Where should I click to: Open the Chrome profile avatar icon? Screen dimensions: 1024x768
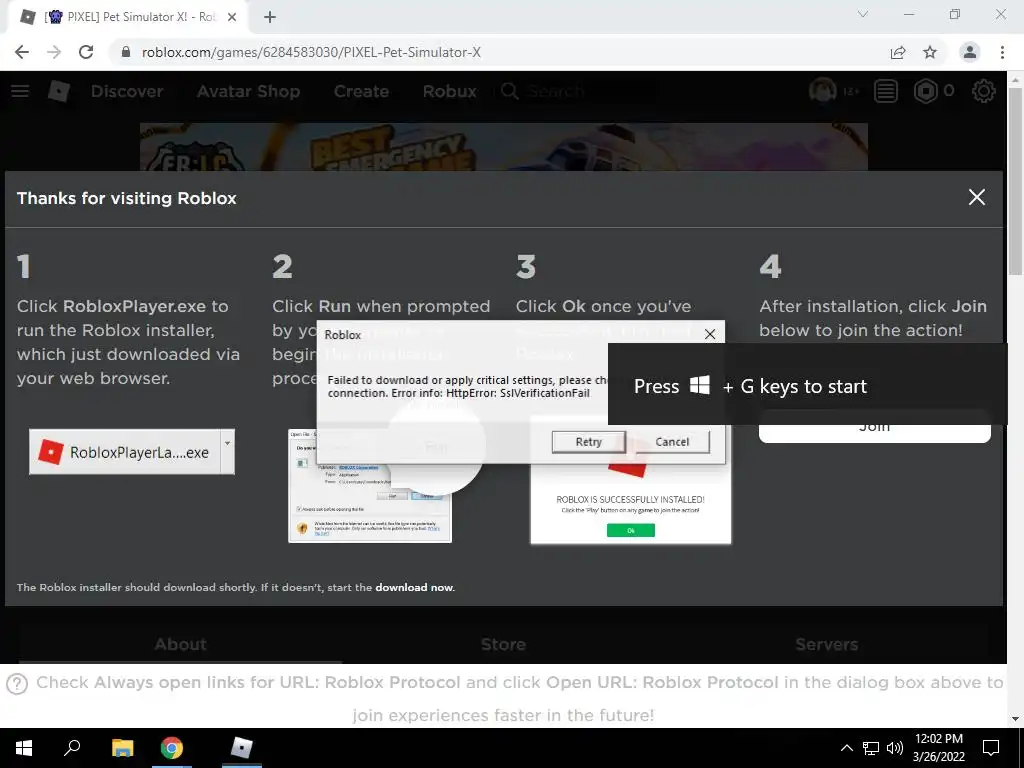pos(970,52)
